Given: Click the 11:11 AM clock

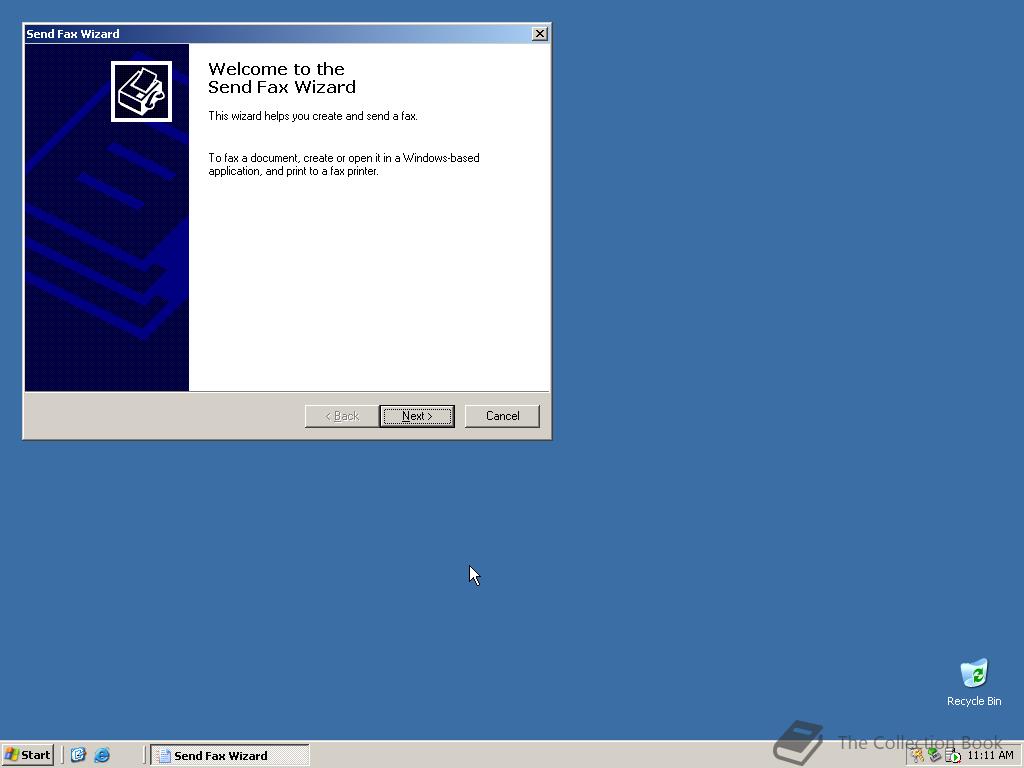Looking at the screenshot, I should [990, 756].
